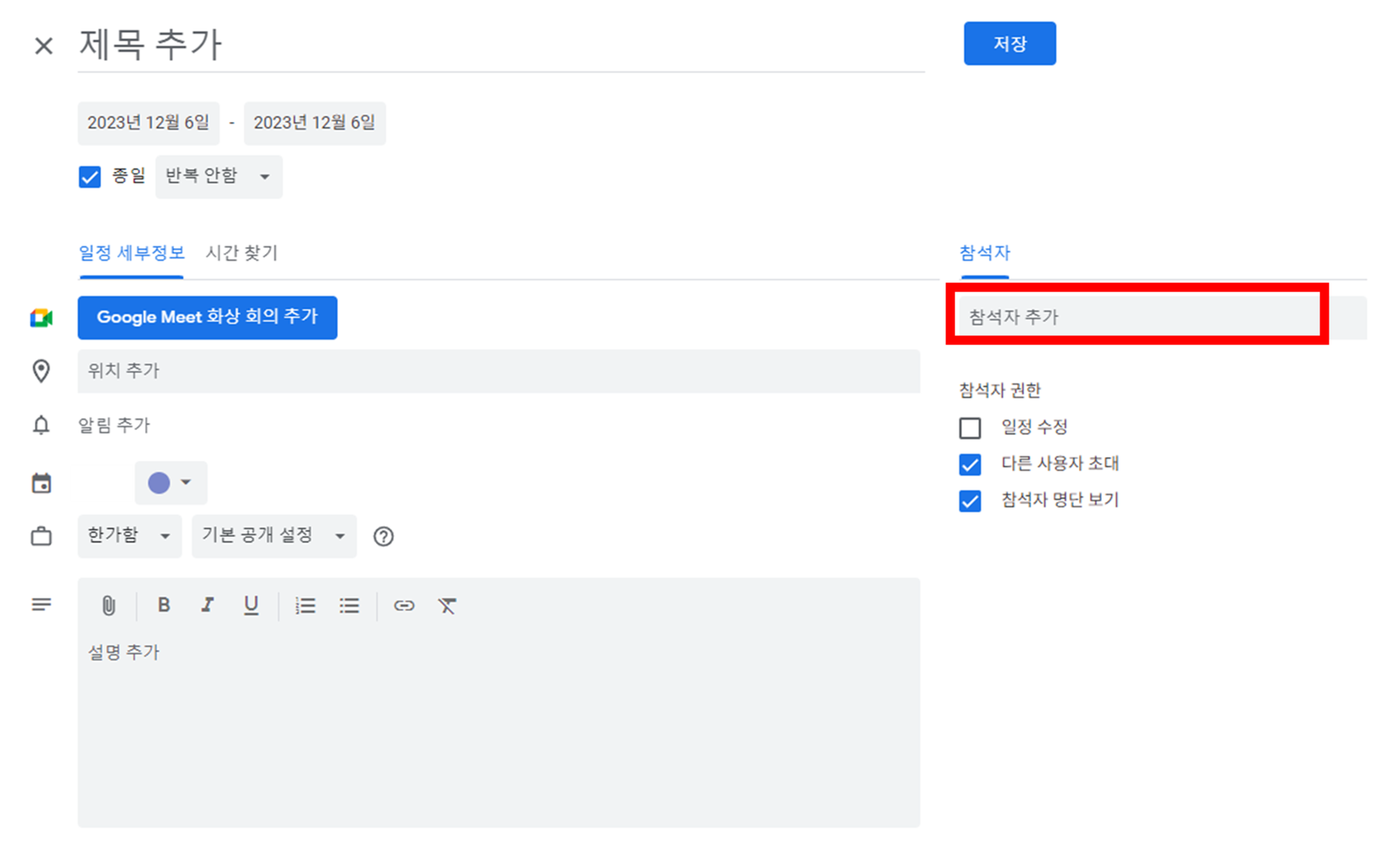Apply italic formatting to the description
This screenshot has width=1400, height=863.
point(206,605)
